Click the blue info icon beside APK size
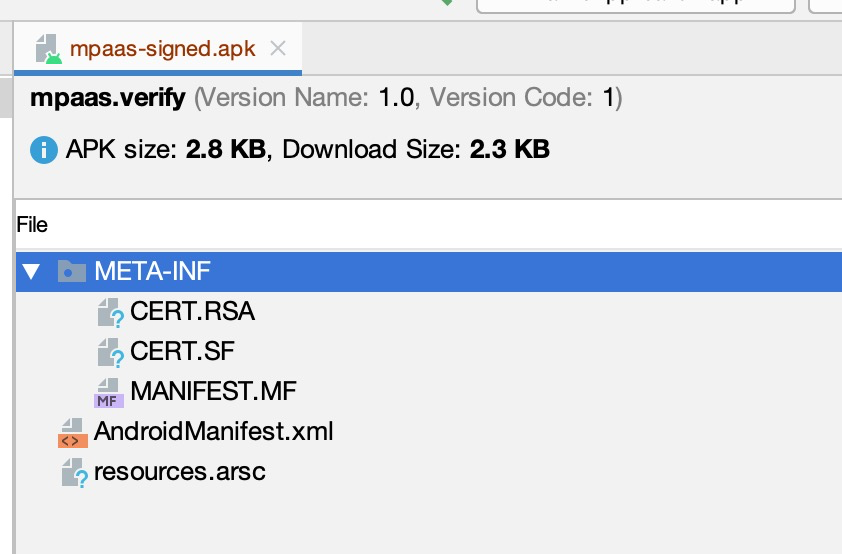Viewport: 842px width, 554px height. point(44,150)
